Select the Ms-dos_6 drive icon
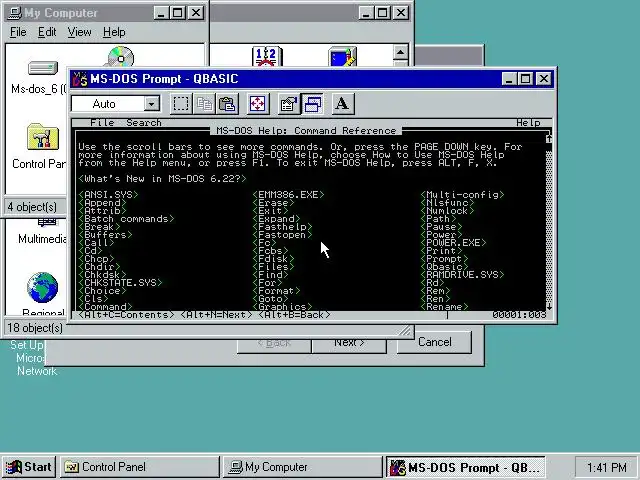Viewport: 640px width, 480px height. pyautogui.click(x=42, y=68)
